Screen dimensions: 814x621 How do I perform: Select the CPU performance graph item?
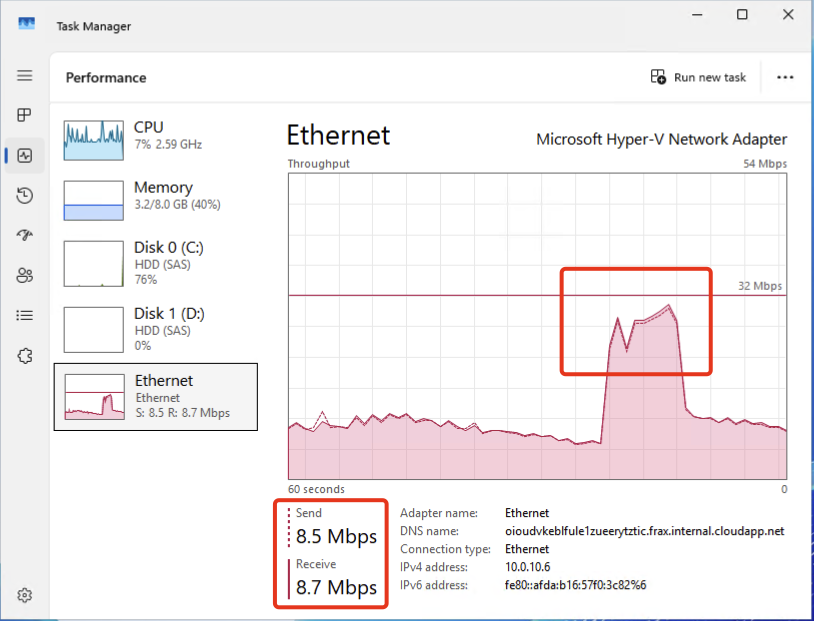click(155, 140)
